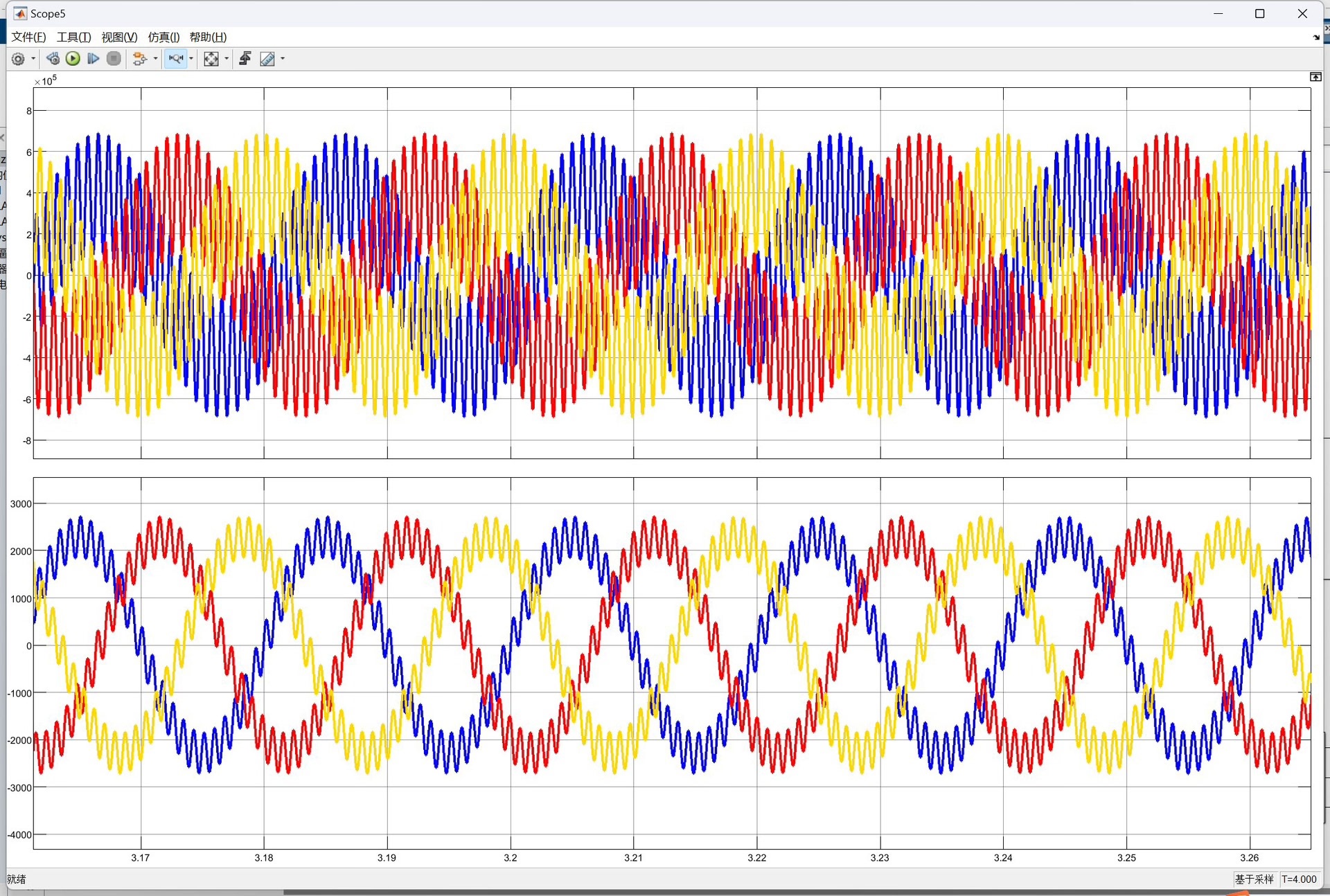Viewport: 1330px width, 896px height.
Task: Expand highlight block dropdown arrow
Action: (x=155, y=59)
